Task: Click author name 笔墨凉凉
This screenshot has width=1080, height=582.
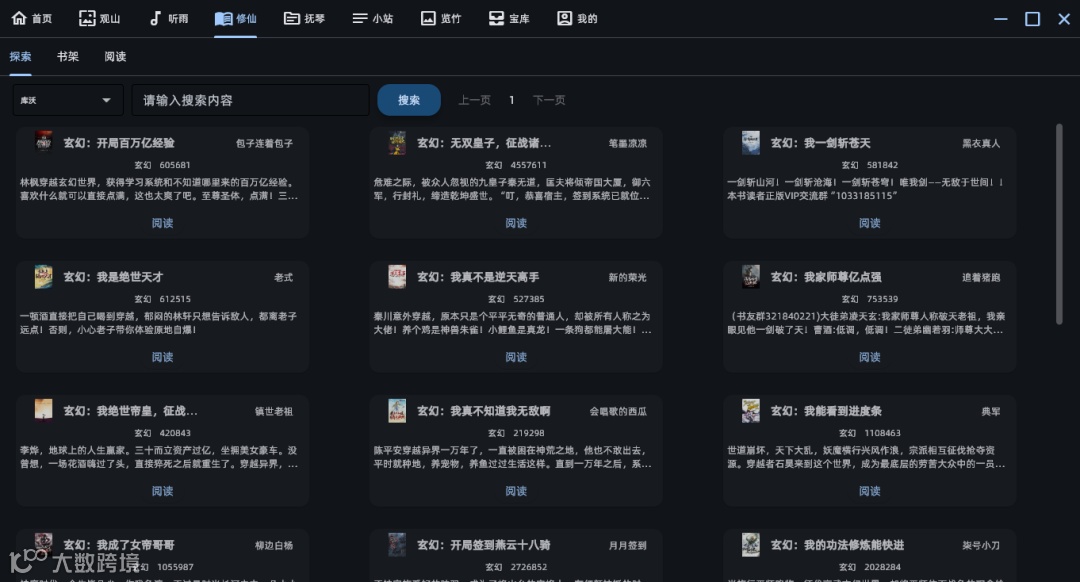Action: [627, 143]
